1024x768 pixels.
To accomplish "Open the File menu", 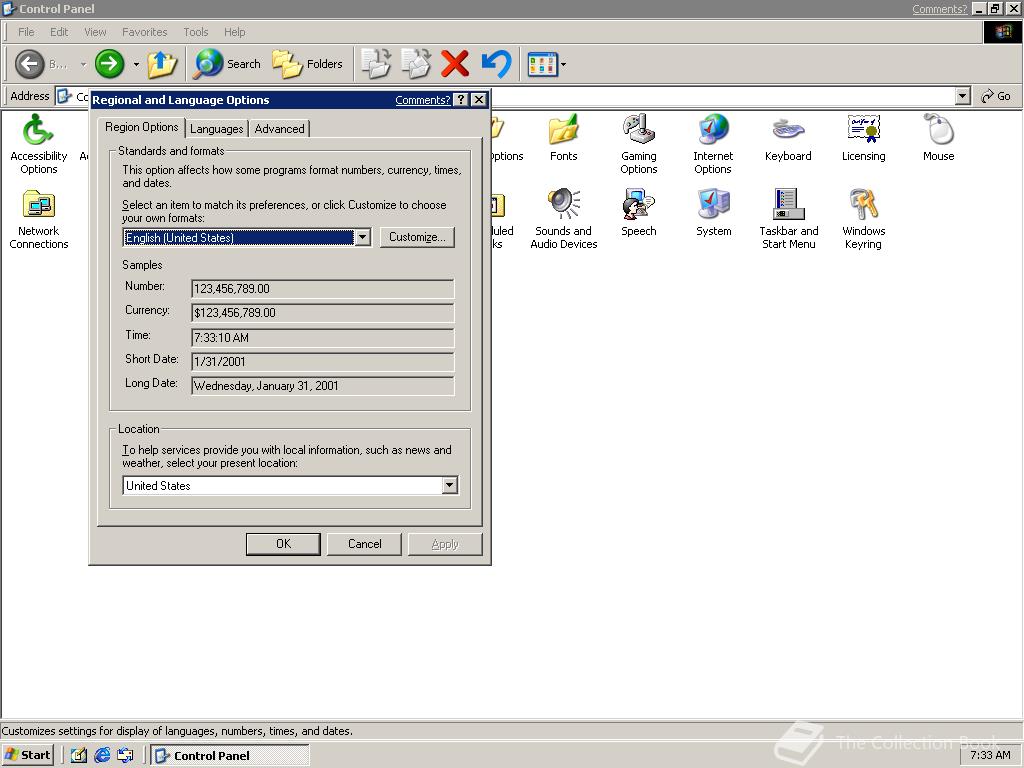I will [26, 32].
